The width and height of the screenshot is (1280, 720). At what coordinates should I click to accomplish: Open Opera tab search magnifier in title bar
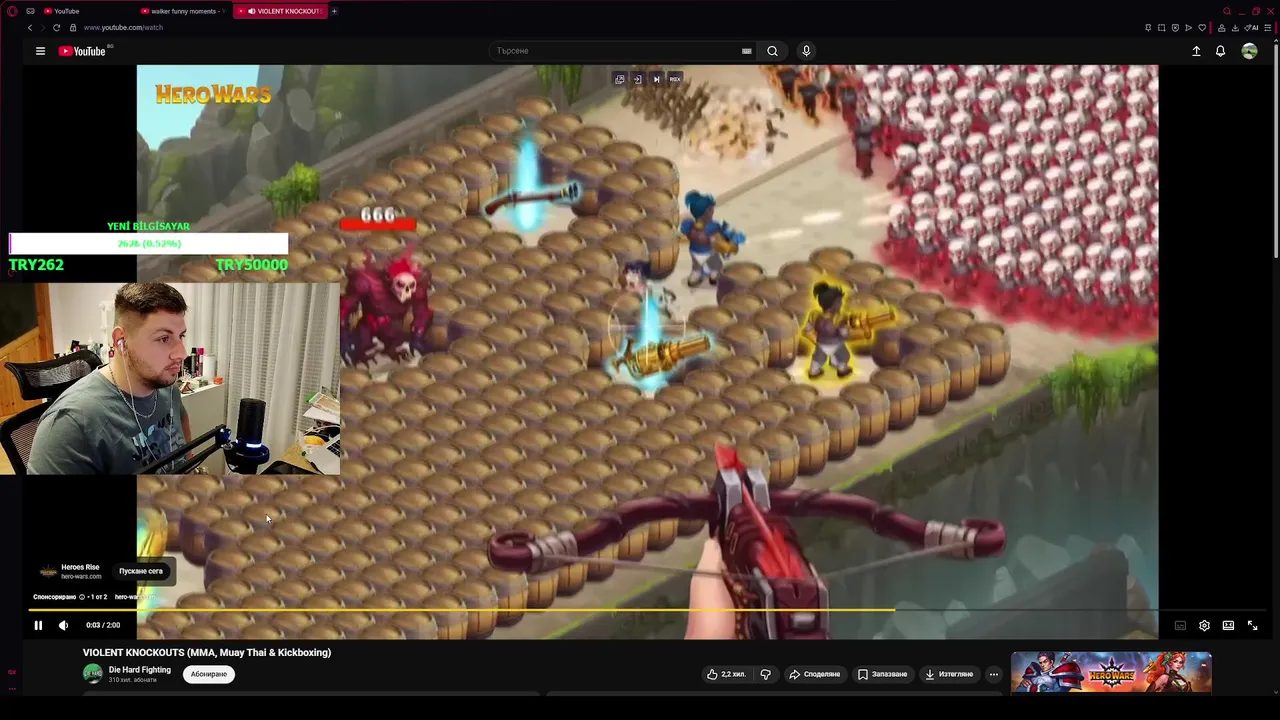pos(1227,11)
